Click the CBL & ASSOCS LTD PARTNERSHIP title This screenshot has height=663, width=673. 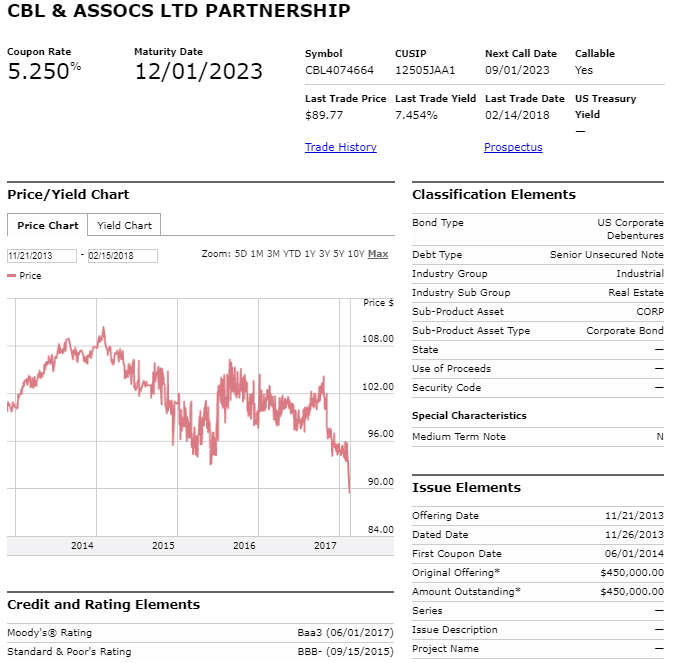coord(179,10)
